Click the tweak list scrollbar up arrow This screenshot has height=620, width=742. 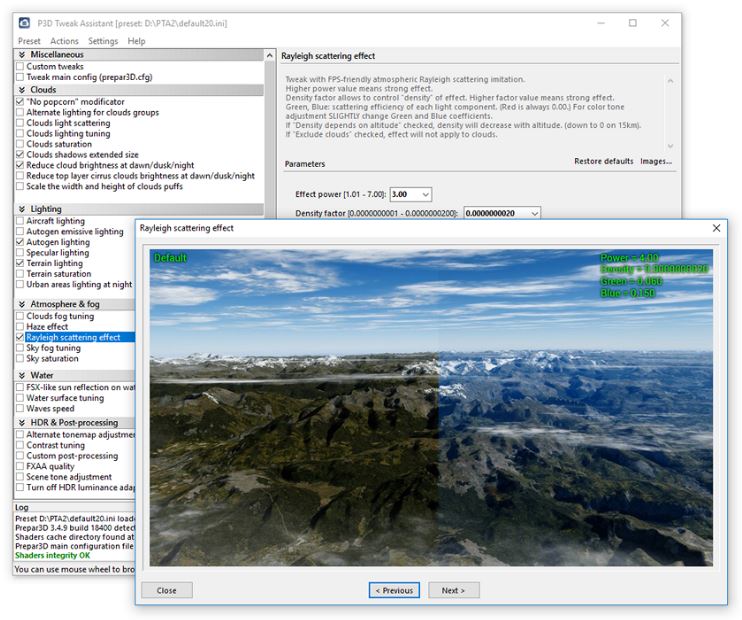click(x=270, y=55)
